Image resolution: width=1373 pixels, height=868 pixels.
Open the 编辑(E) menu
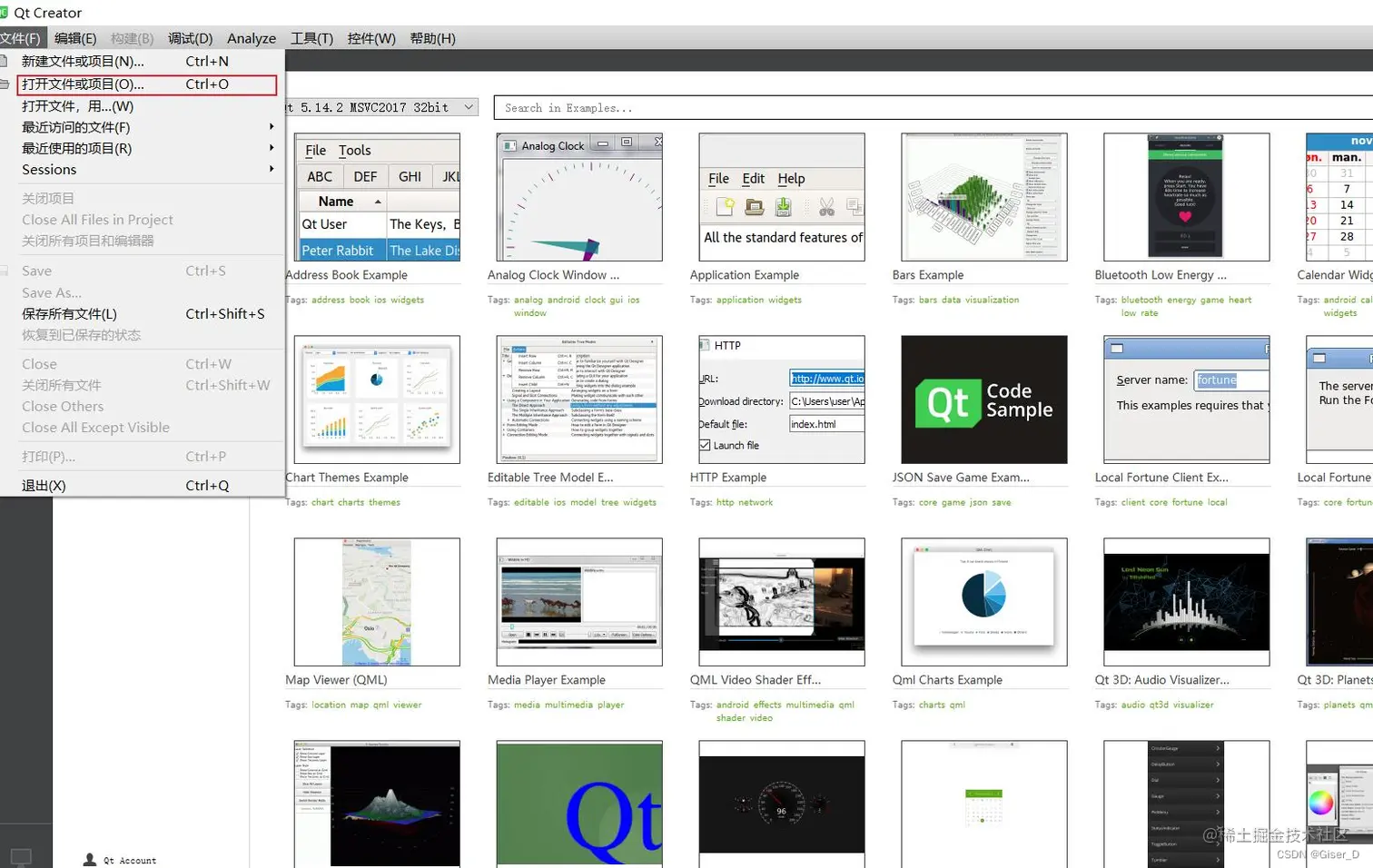click(x=75, y=38)
